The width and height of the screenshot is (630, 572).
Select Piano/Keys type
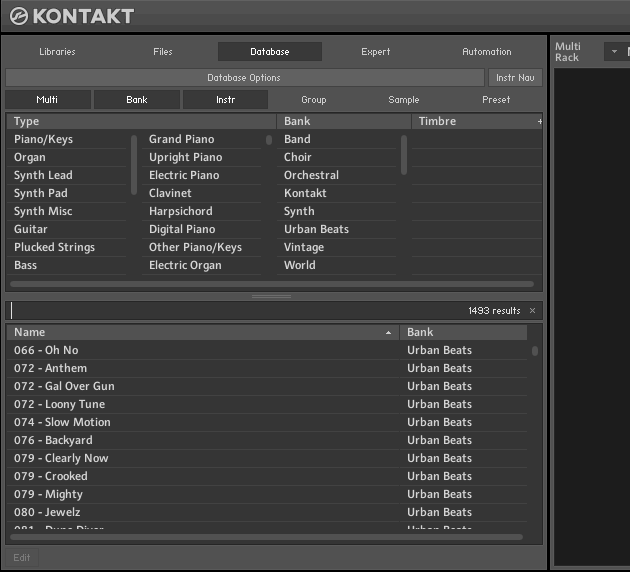point(67,139)
